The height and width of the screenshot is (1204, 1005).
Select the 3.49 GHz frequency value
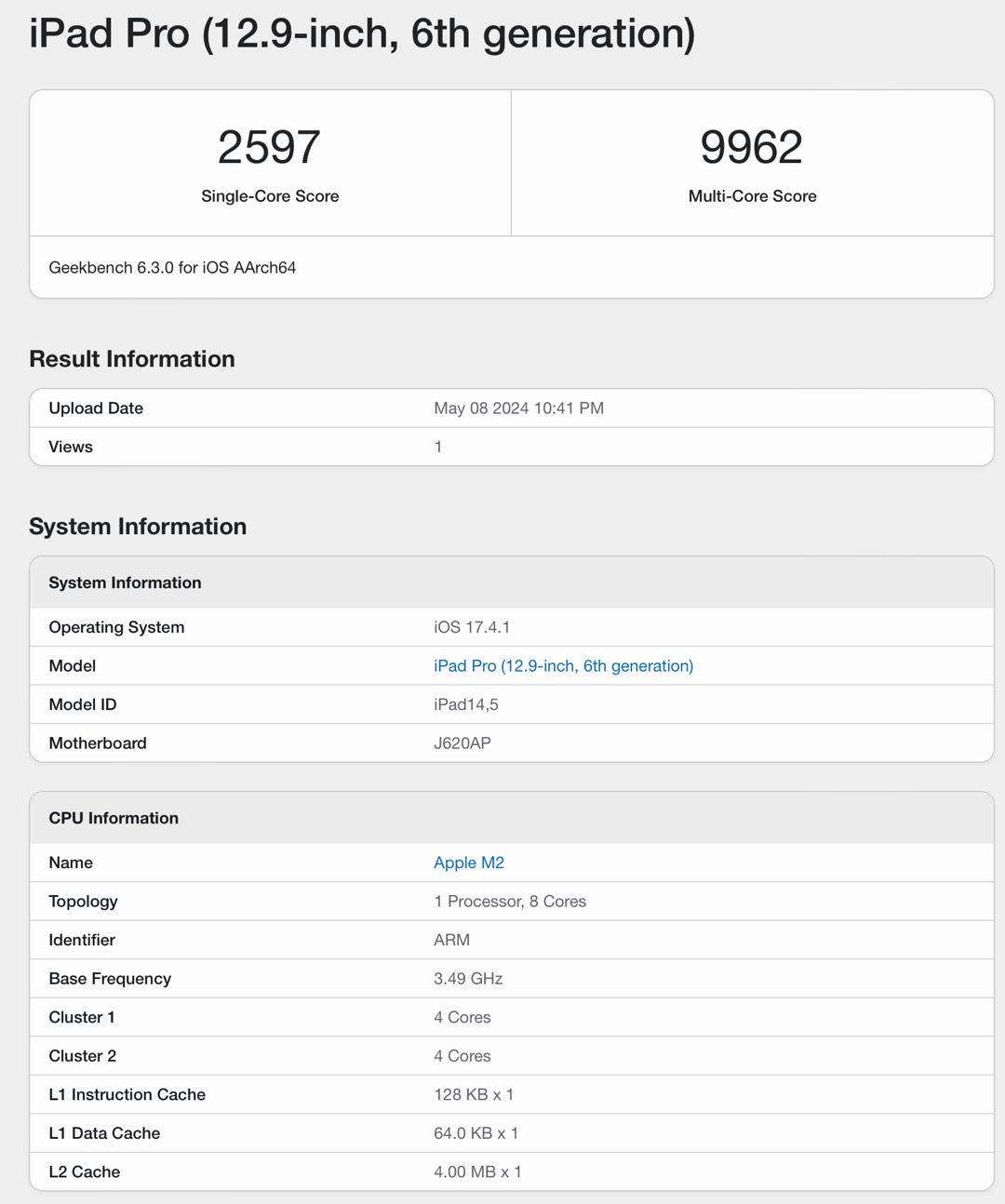click(468, 979)
